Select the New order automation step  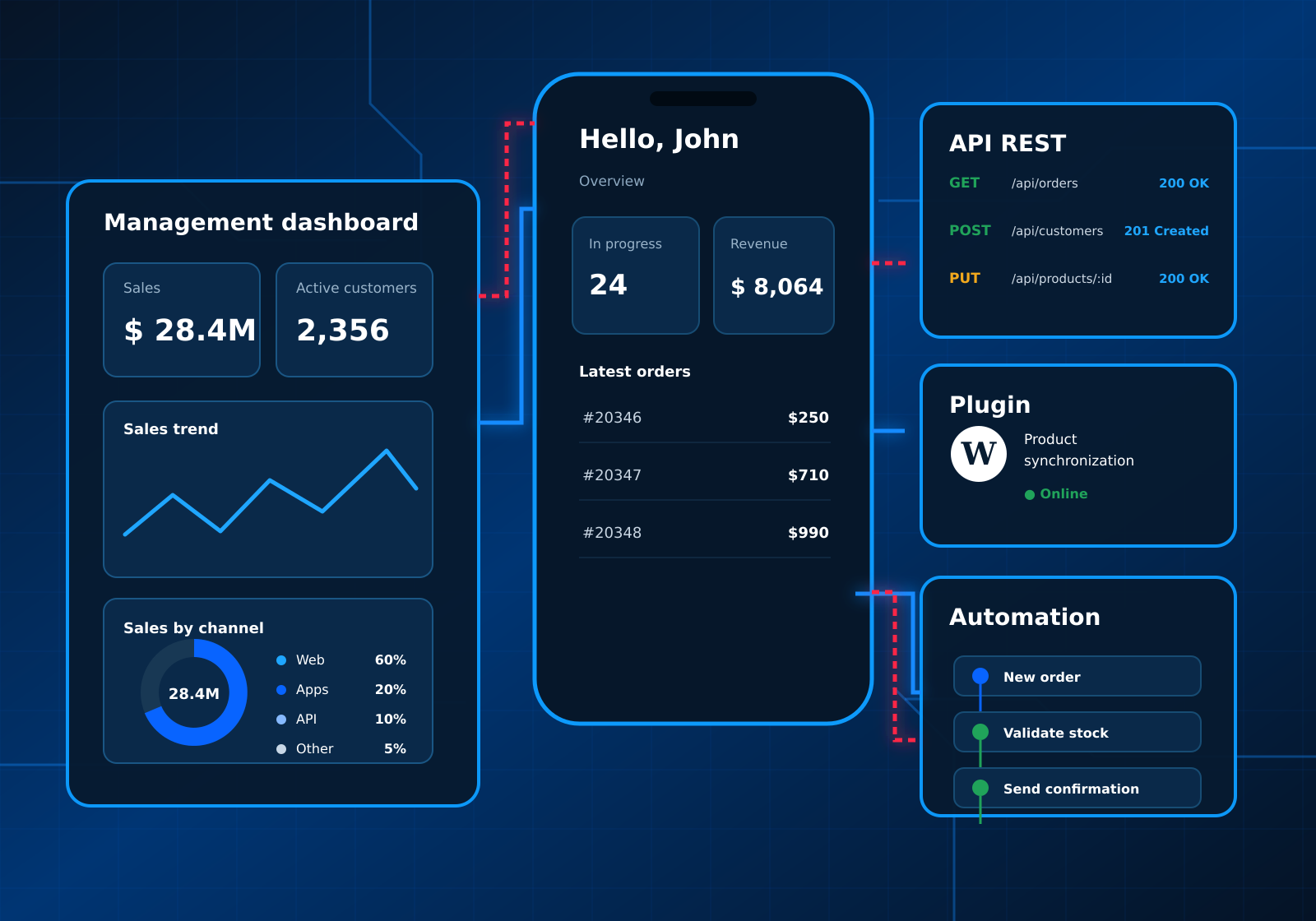(x=1077, y=676)
